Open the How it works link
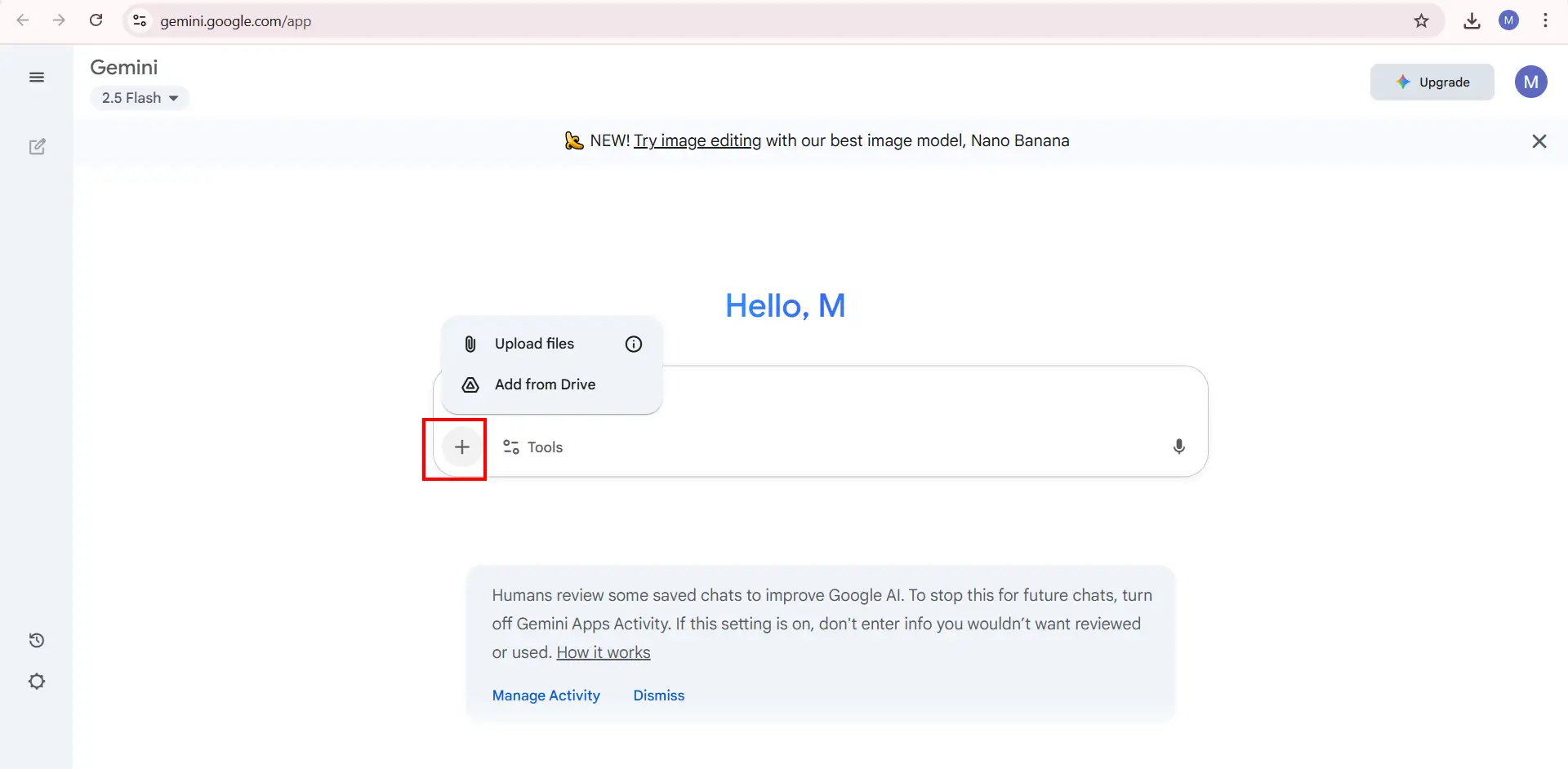The width and height of the screenshot is (1568, 769). click(604, 652)
